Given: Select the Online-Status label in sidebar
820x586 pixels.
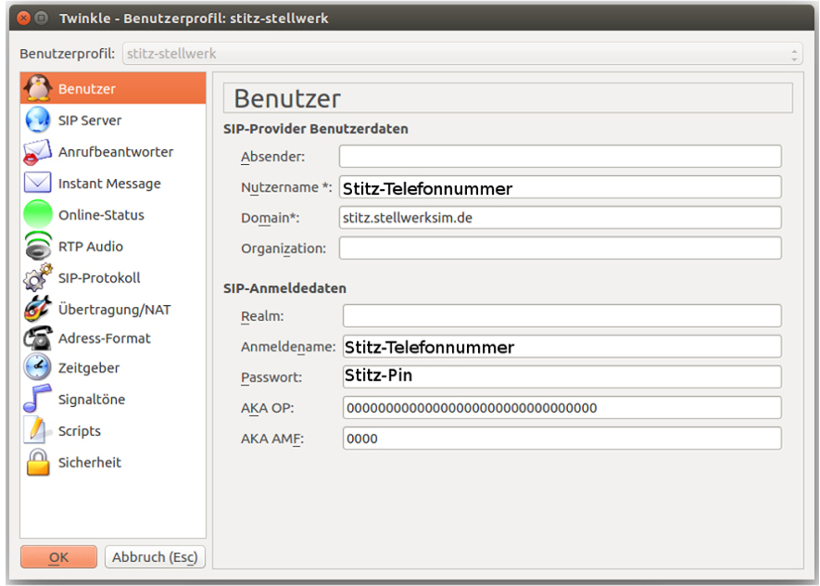Looking at the screenshot, I should (101, 215).
